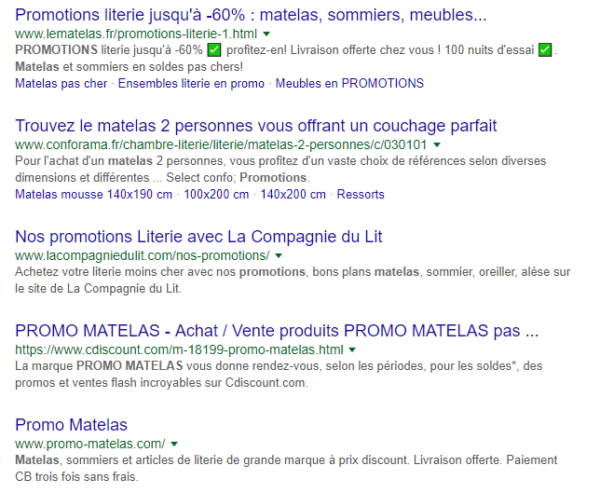Click the snippet 'CB trois fois sans frais.'

point(77,477)
